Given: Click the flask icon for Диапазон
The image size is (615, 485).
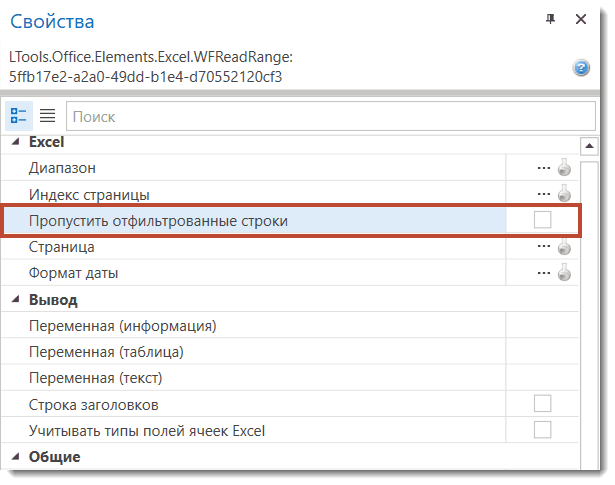Looking at the screenshot, I should (x=565, y=168).
